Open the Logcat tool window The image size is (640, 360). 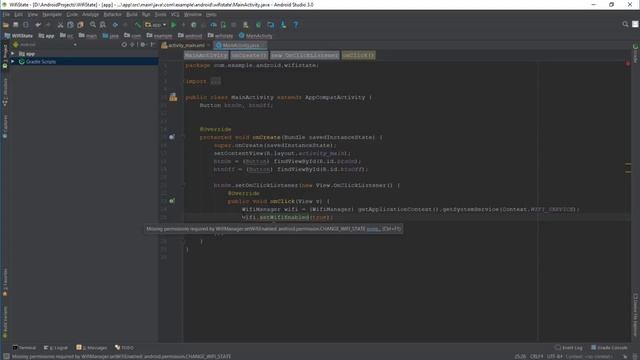pos(56,348)
